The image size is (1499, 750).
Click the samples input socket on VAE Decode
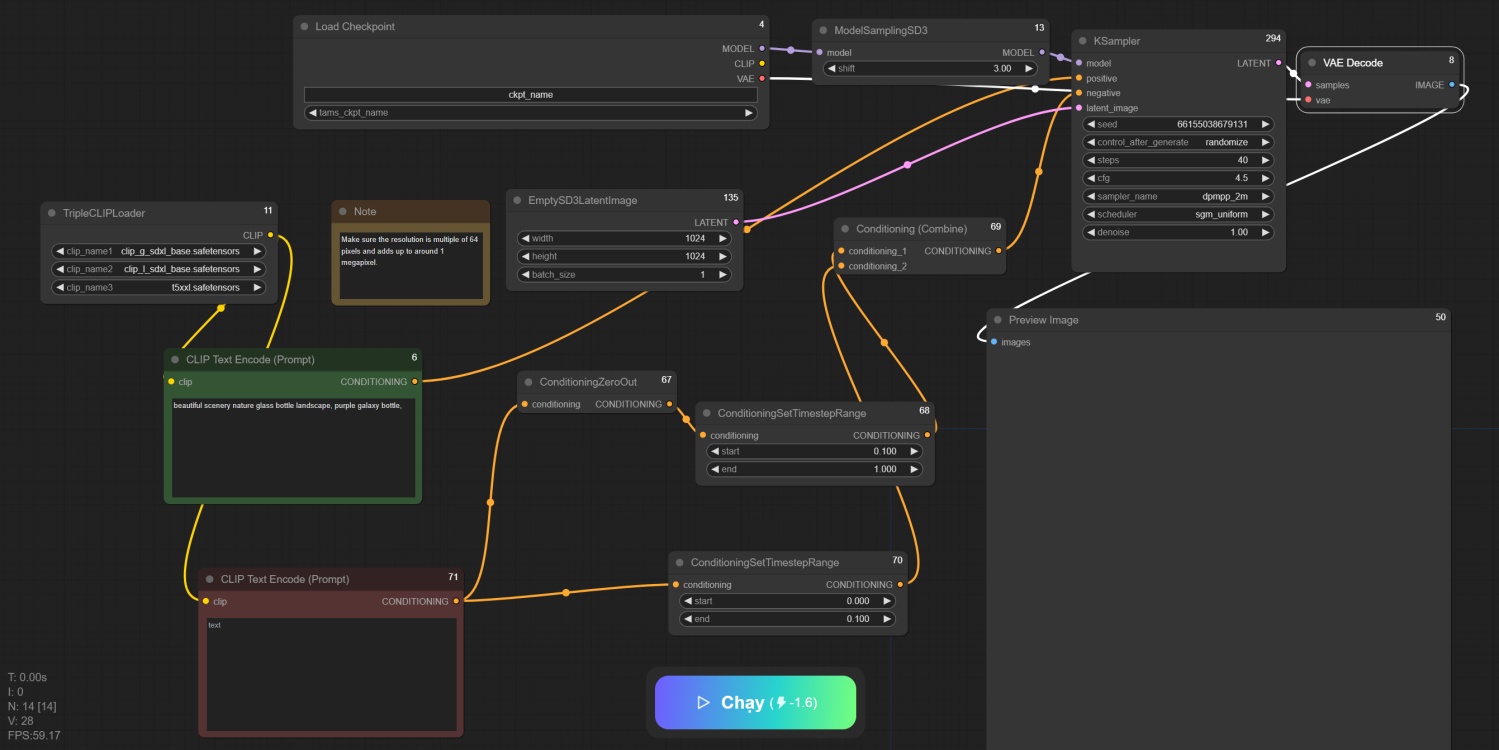1308,85
